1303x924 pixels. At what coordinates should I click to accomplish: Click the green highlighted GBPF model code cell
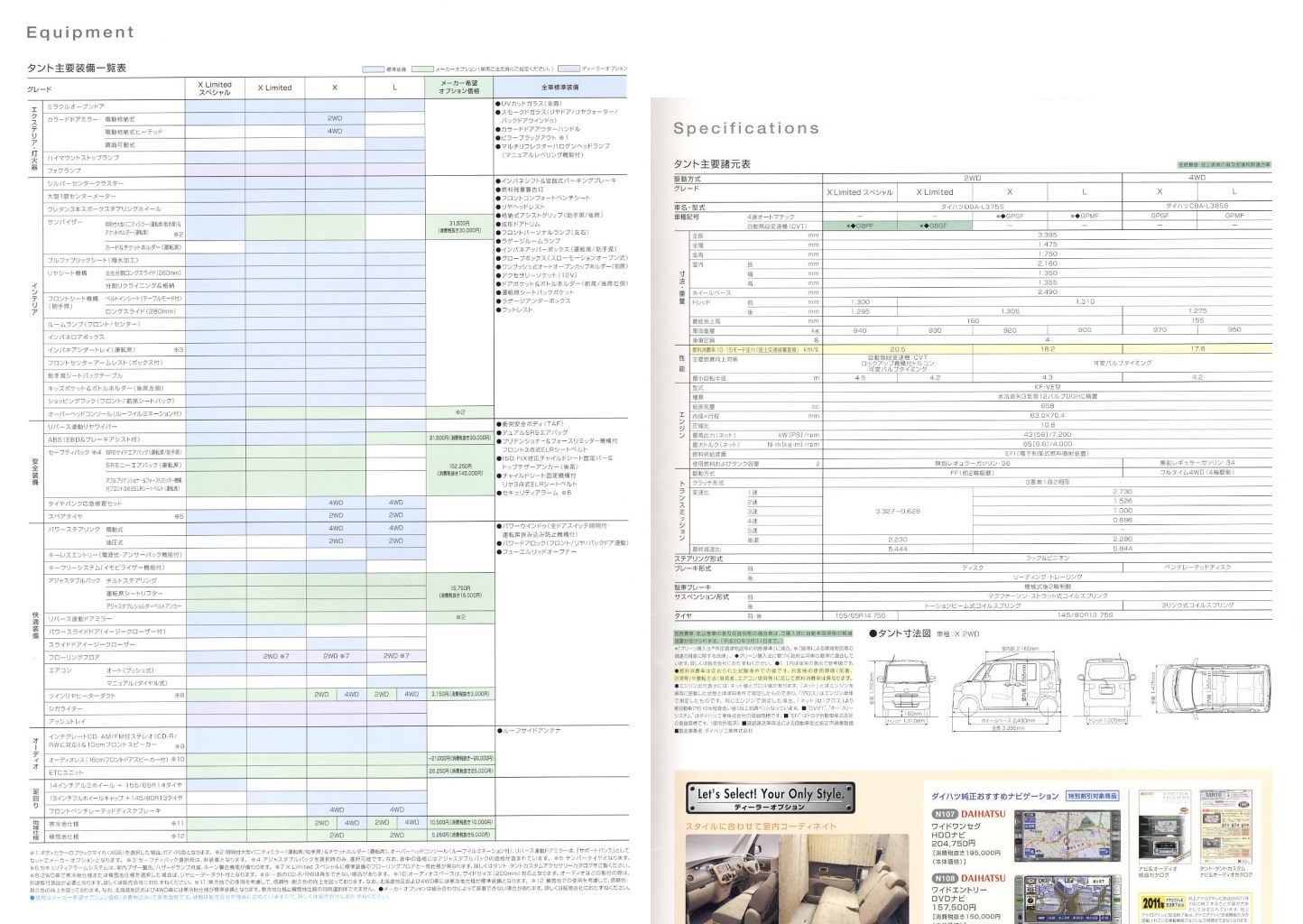pyautogui.click(x=859, y=226)
